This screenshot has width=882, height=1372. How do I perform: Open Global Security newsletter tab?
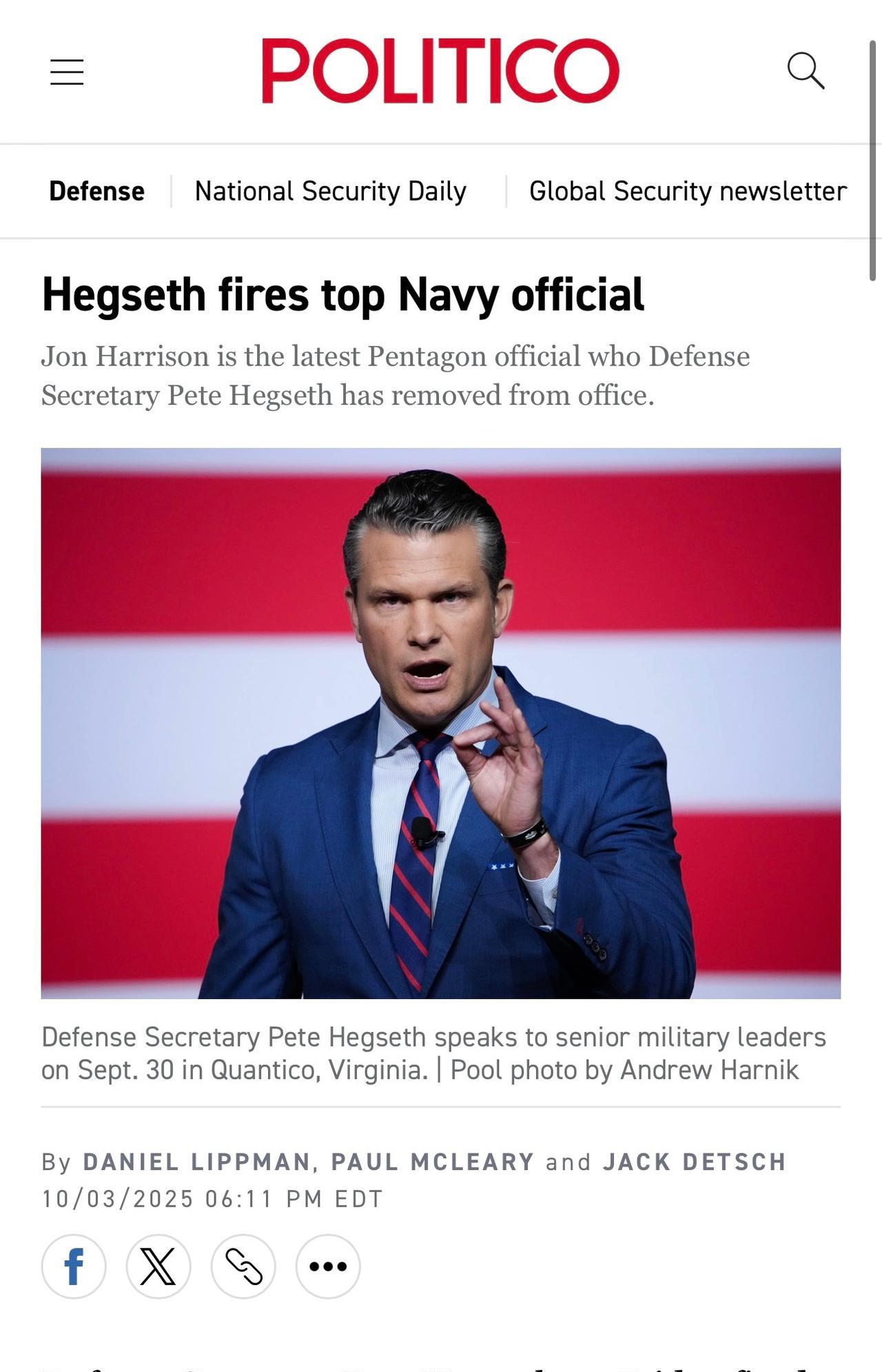click(688, 191)
